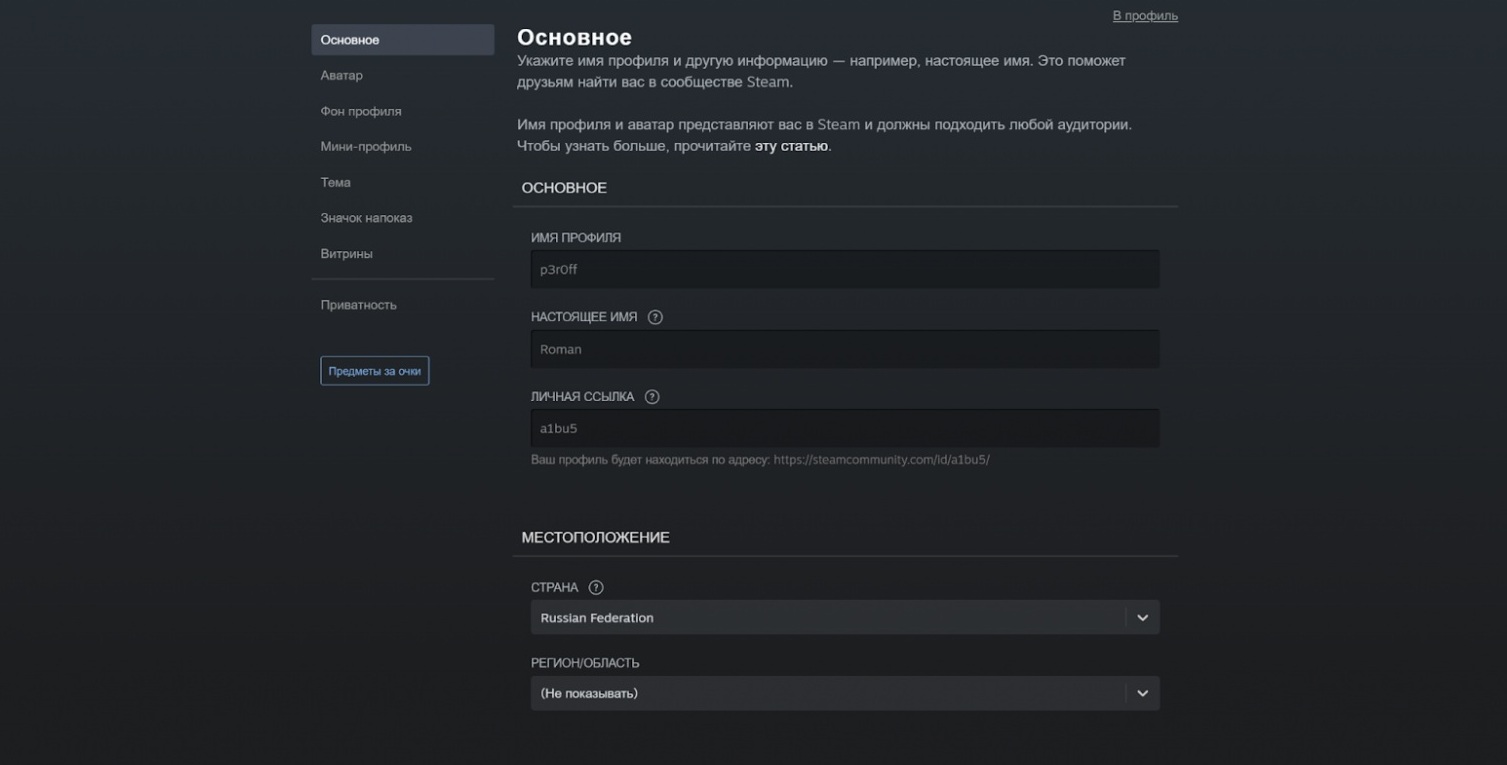1507x765 pixels.
Task: Open help icon next to Страна
Action: click(596, 587)
